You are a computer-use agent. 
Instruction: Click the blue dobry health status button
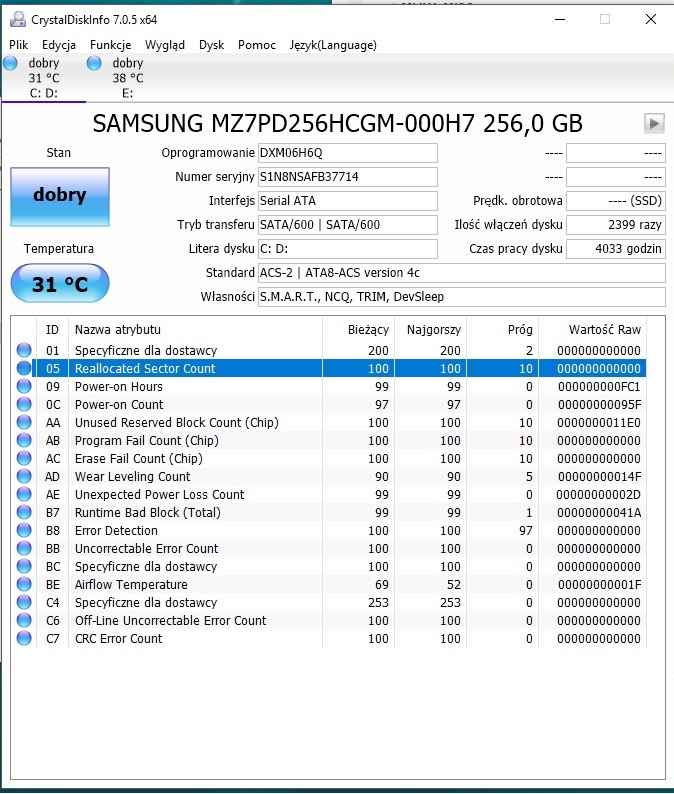60,196
